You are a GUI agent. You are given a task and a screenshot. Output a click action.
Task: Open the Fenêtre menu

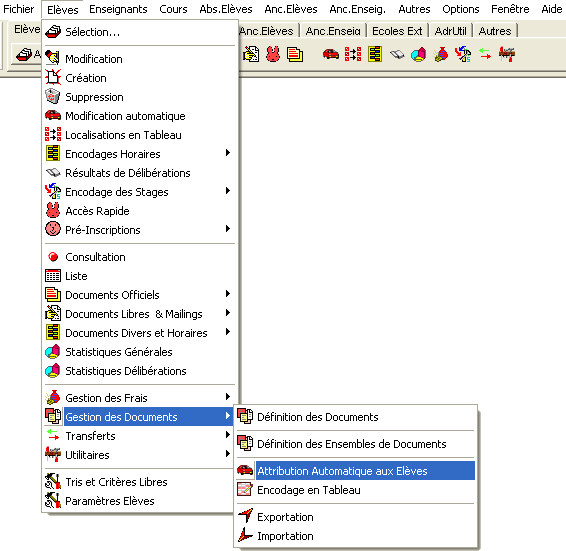point(510,9)
